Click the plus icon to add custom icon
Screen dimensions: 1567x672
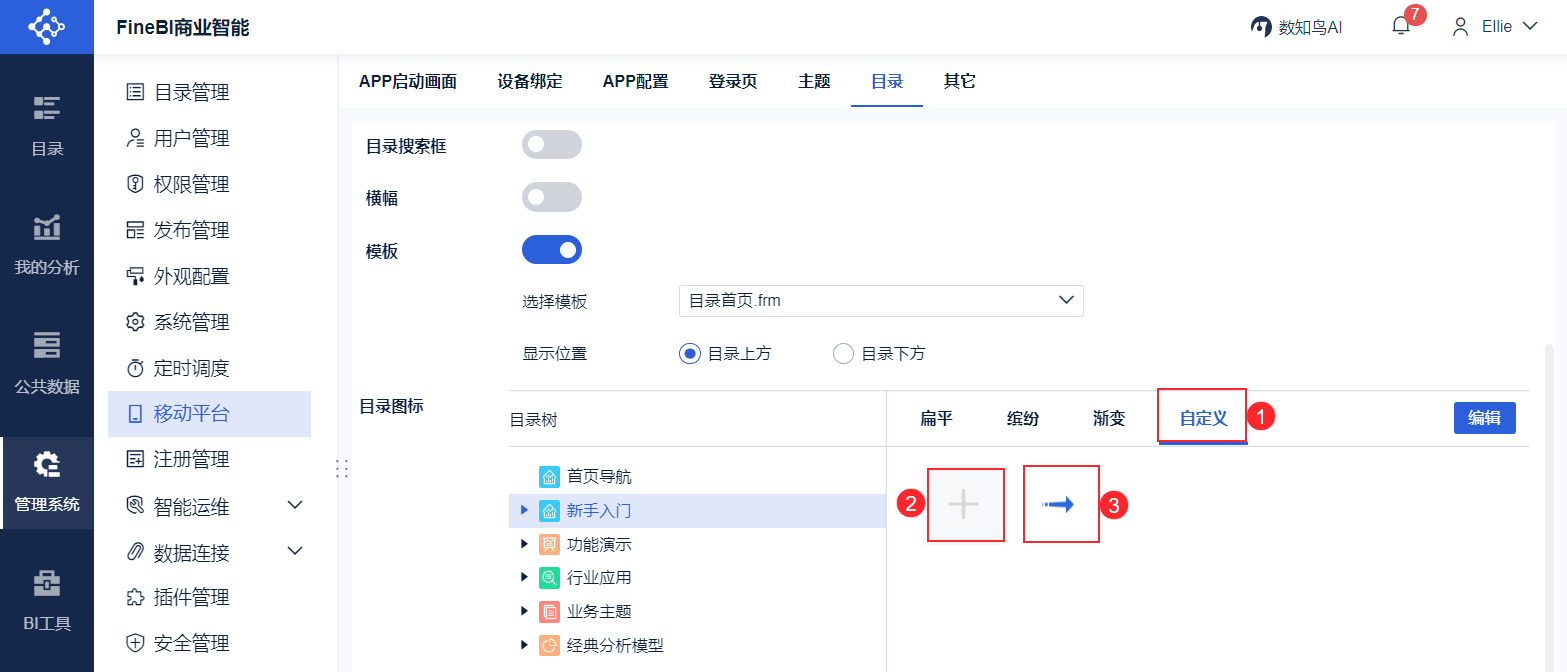tap(964, 505)
